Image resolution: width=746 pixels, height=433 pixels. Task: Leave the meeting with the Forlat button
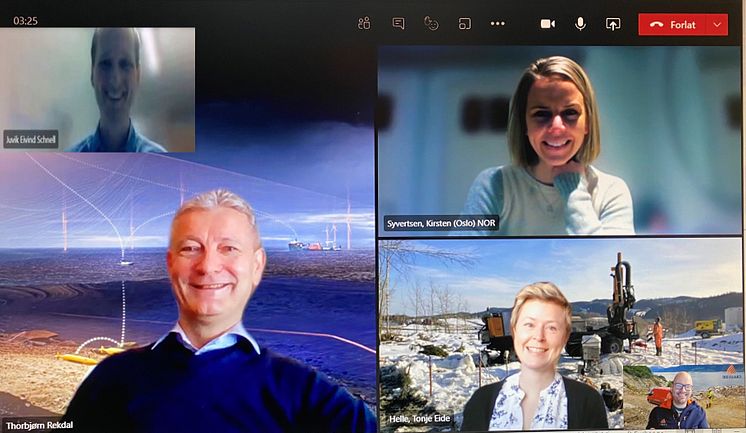coord(672,24)
